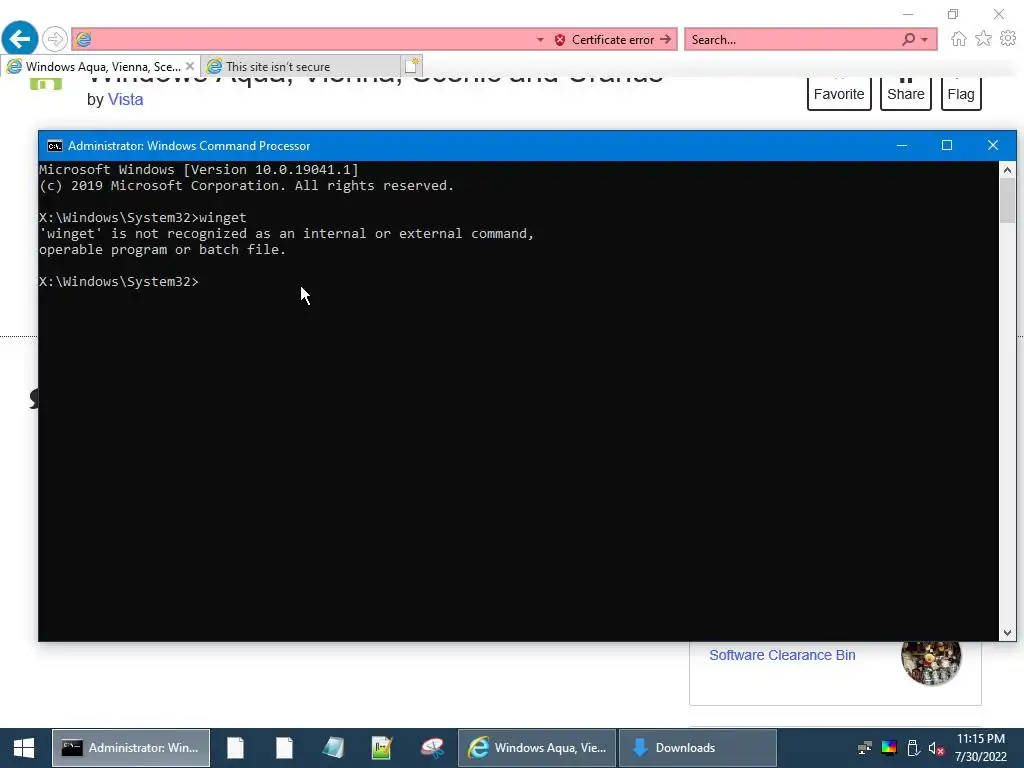1024x768 pixels.
Task: Click the Internet Explorer page icon in address bar
Action: coord(83,40)
